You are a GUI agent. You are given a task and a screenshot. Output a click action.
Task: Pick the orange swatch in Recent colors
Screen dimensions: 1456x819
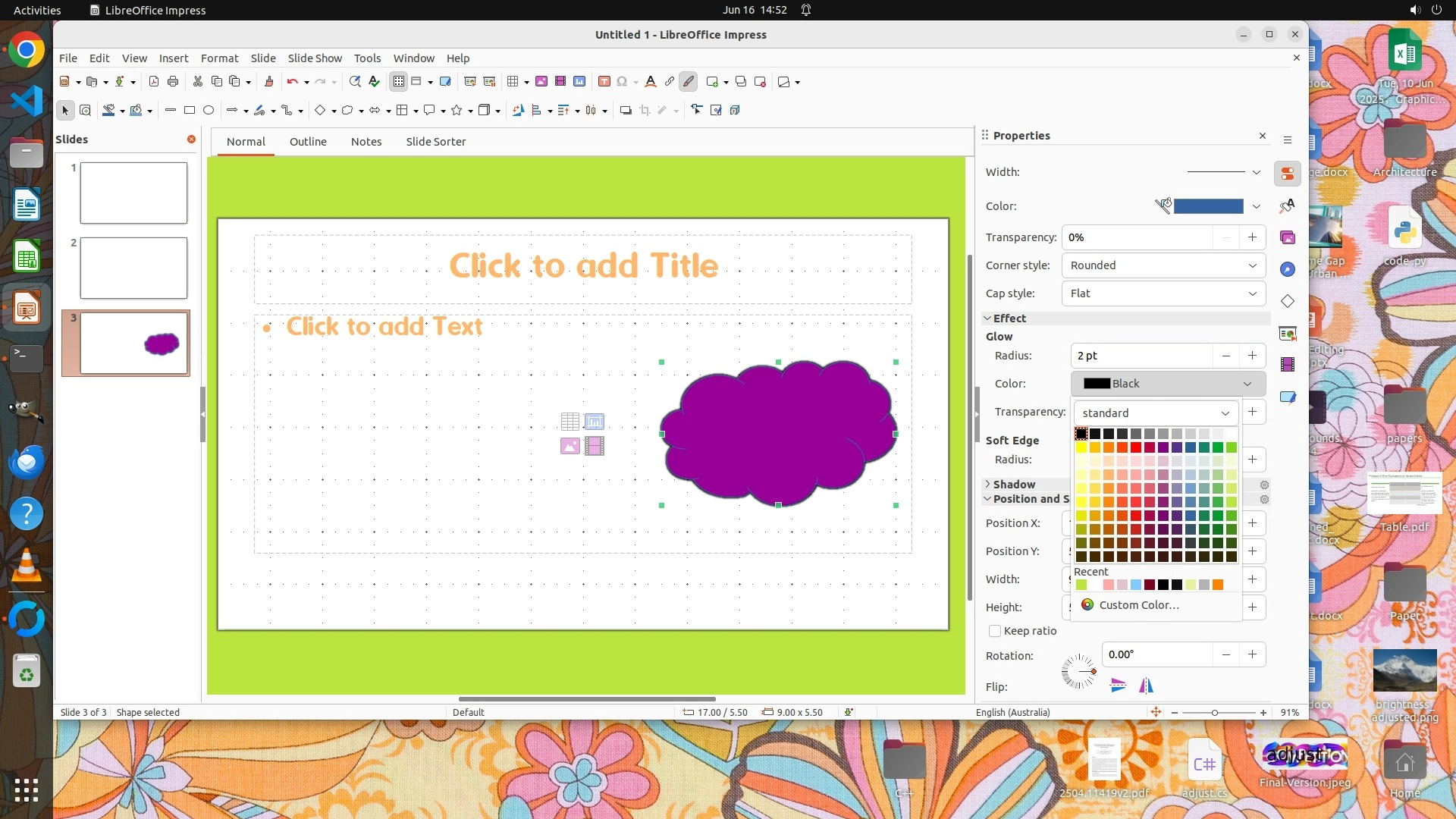coord(1218,585)
